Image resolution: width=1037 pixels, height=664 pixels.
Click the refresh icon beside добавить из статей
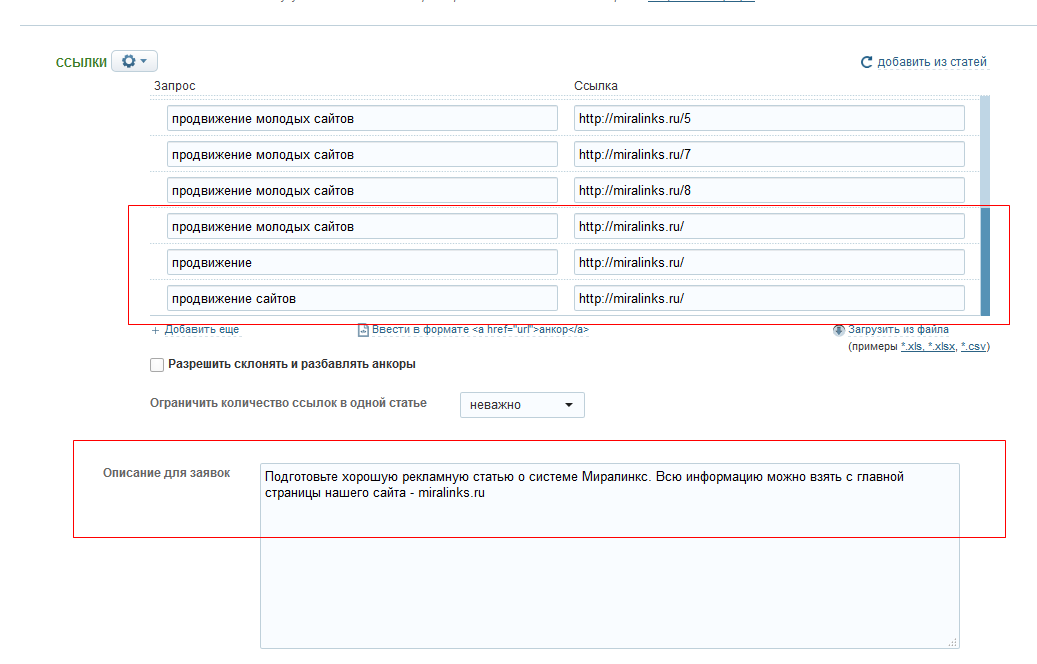866,62
